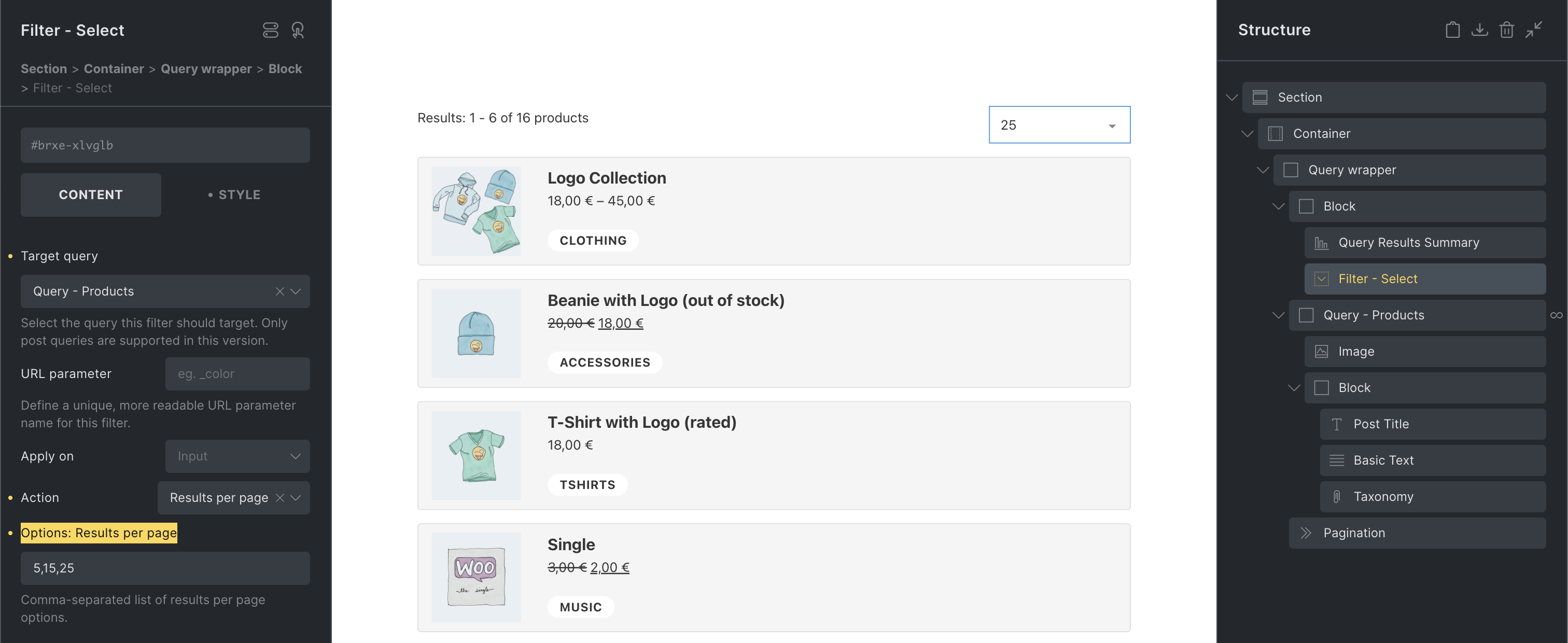Select Pagination element in Structure tree
The width and height of the screenshot is (1568, 643).
pos(1354,533)
